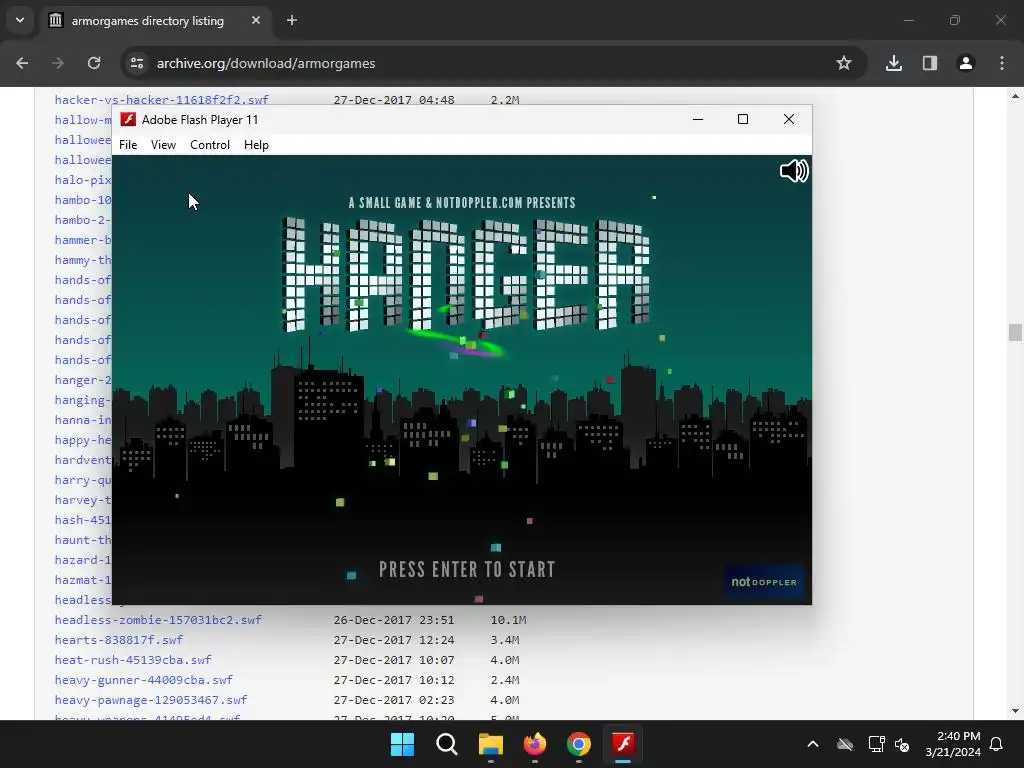Bookmark this page with the star icon
Image resolution: width=1024 pixels, height=768 pixels.
[x=844, y=63]
